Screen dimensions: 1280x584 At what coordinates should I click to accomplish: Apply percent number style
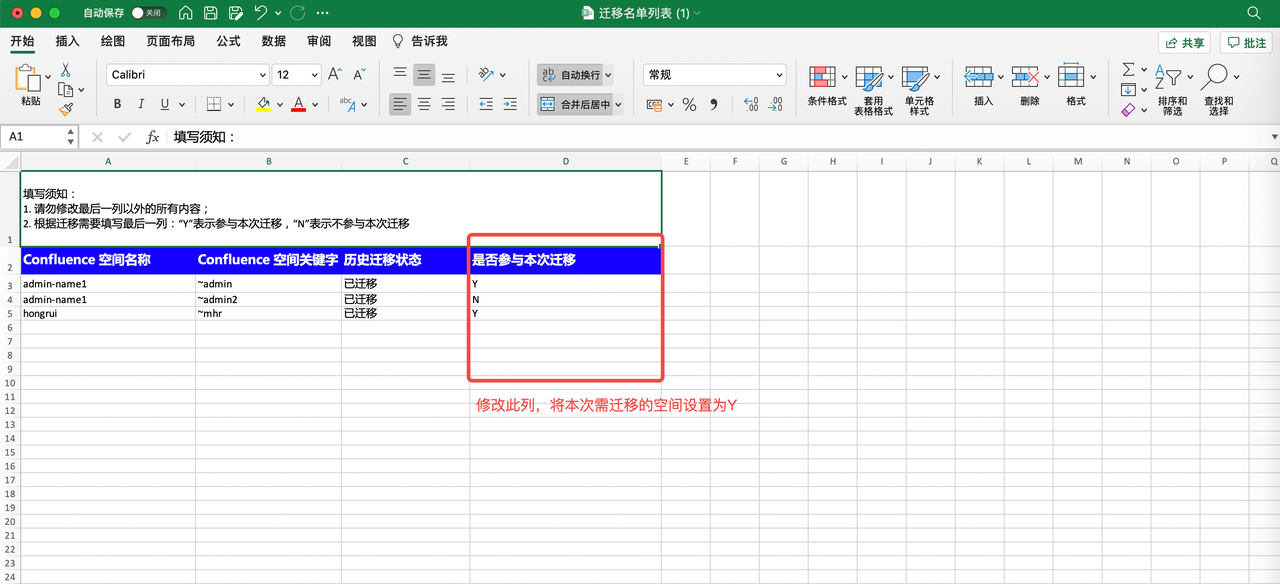tap(689, 104)
